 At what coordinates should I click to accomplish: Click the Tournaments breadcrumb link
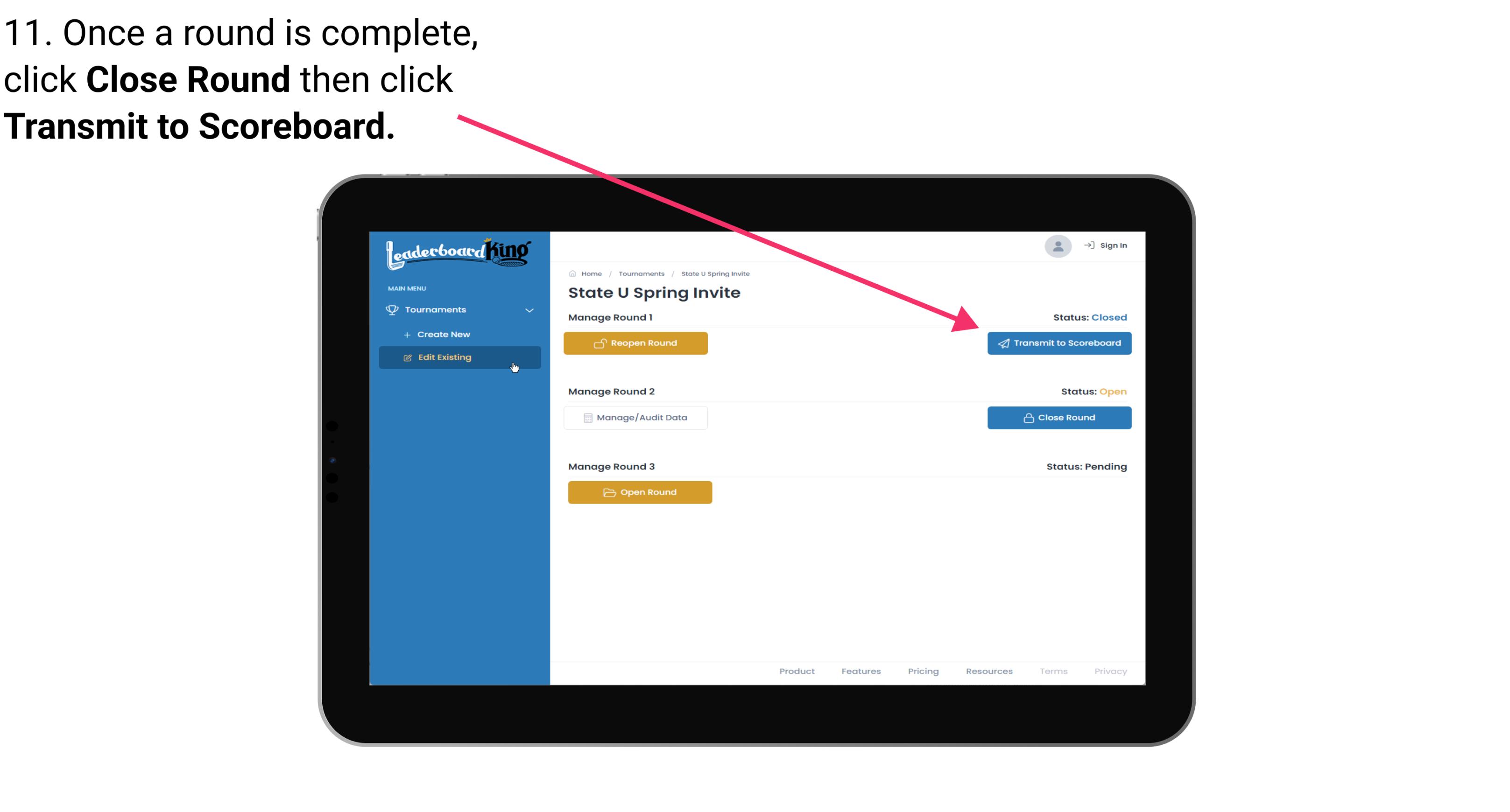click(x=640, y=273)
